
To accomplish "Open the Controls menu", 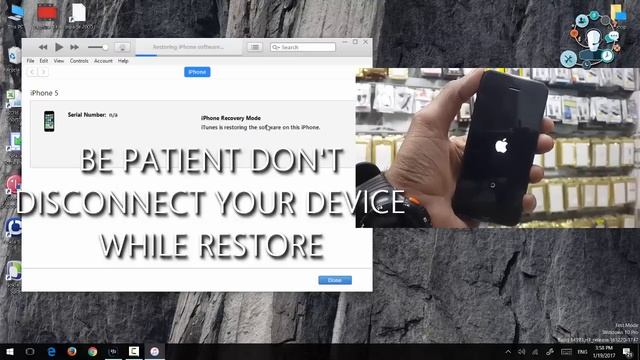I will tap(79, 61).
